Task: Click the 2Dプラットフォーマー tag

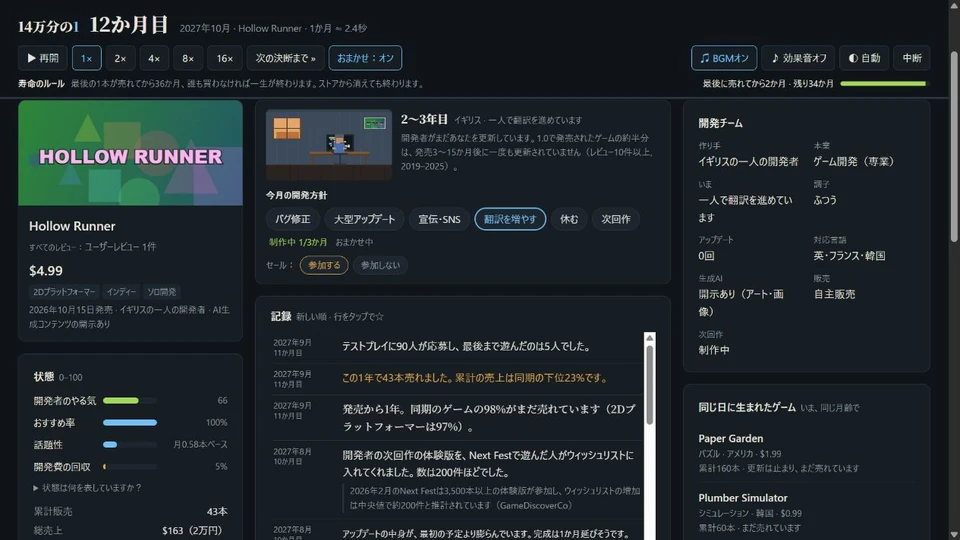Action: point(64,292)
